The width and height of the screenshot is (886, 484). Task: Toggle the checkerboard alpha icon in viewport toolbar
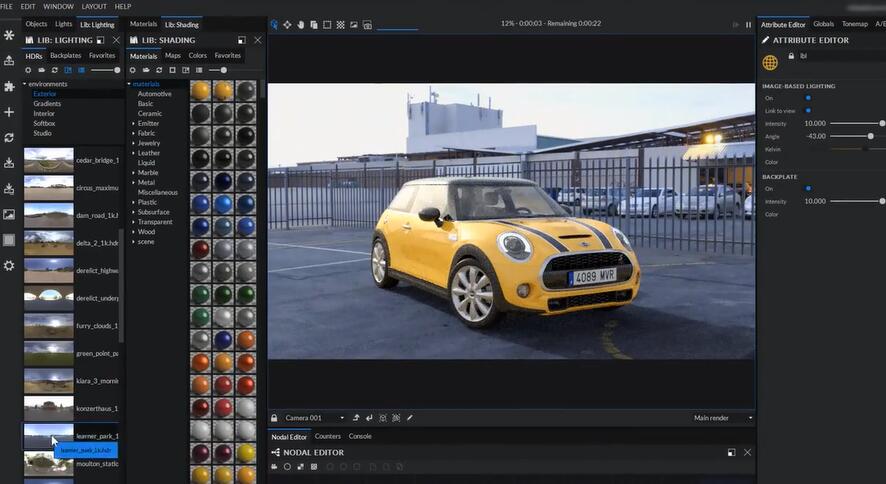click(341, 25)
